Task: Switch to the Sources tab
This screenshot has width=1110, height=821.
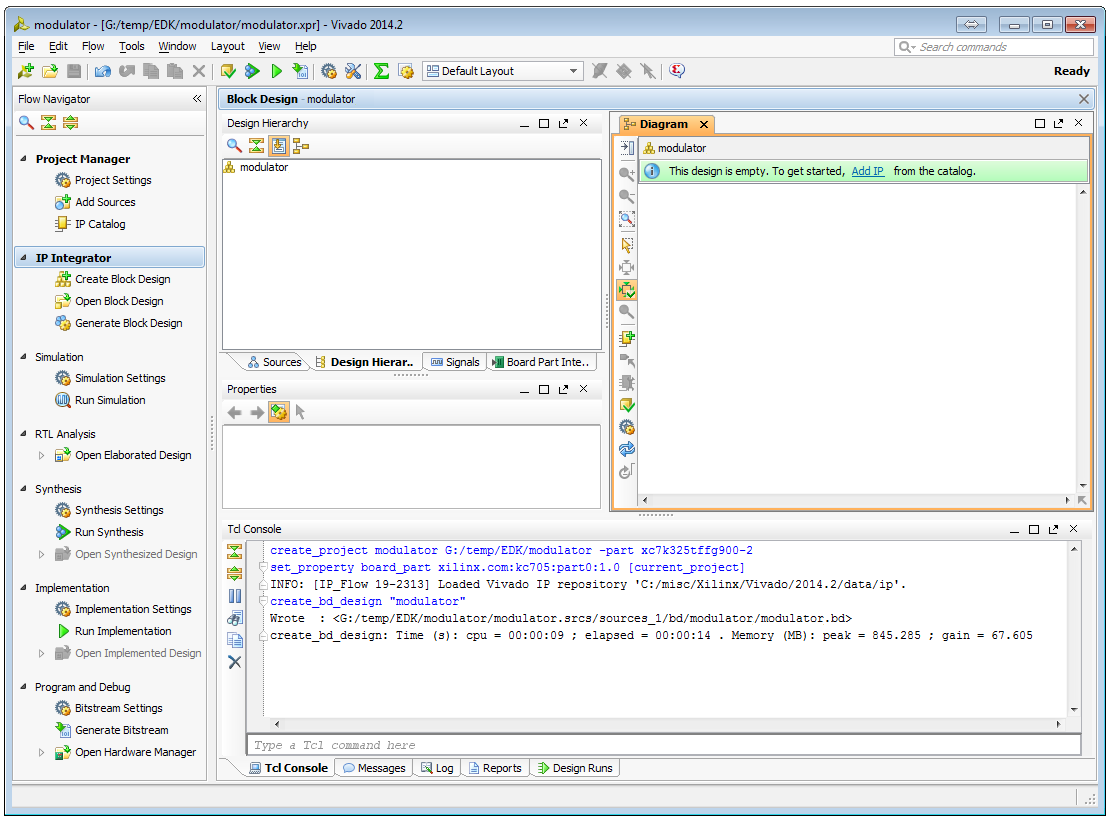Action: 274,362
